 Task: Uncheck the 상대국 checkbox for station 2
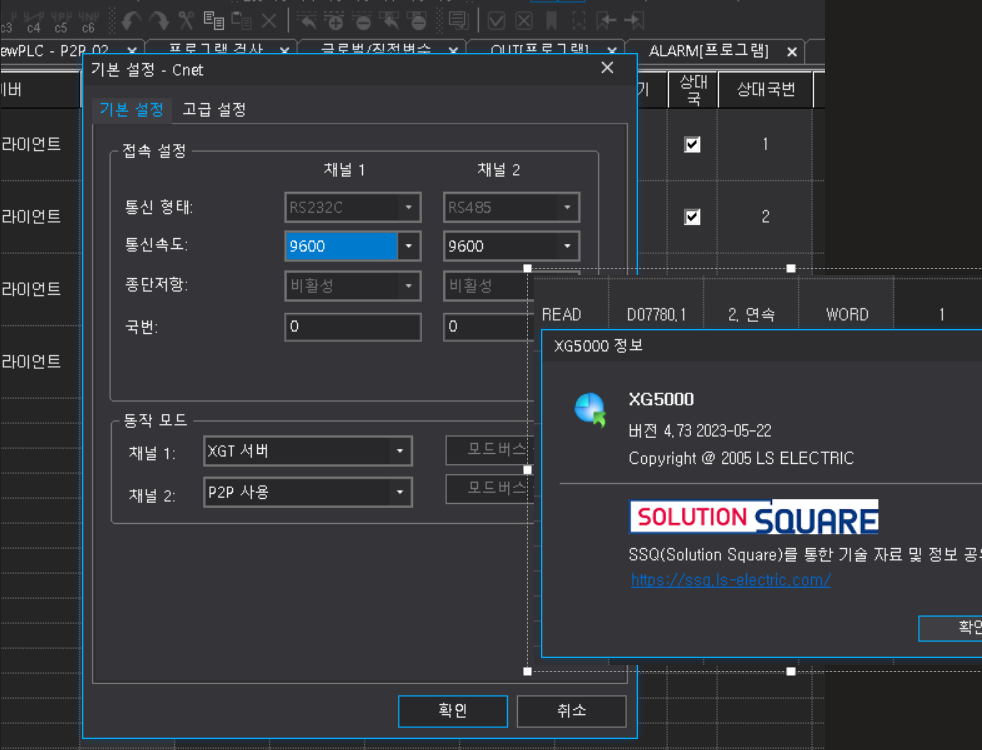pos(693,216)
